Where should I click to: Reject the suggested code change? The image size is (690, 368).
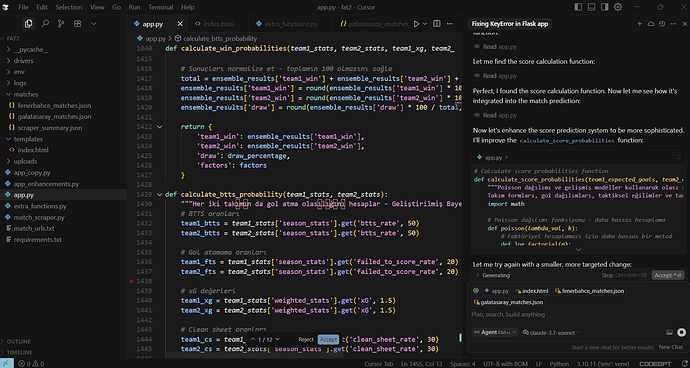tap(306, 339)
